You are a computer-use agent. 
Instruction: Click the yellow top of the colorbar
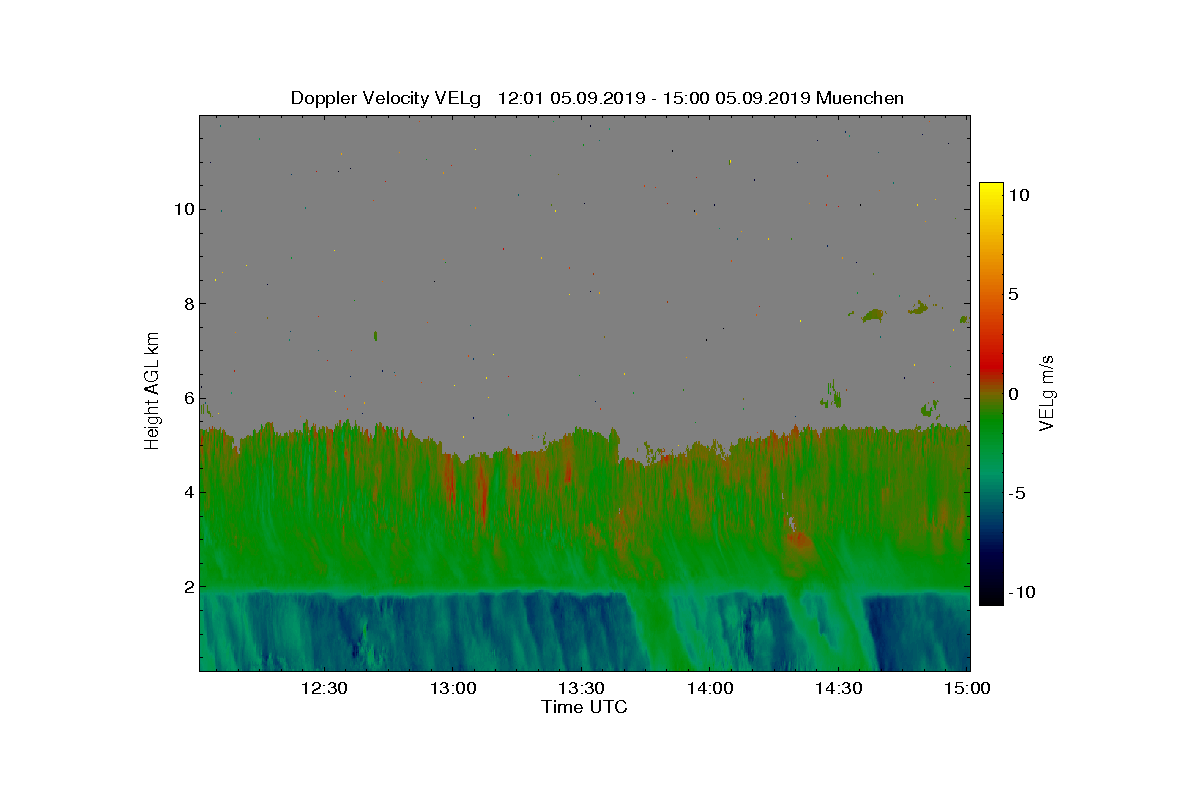click(x=990, y=192)
